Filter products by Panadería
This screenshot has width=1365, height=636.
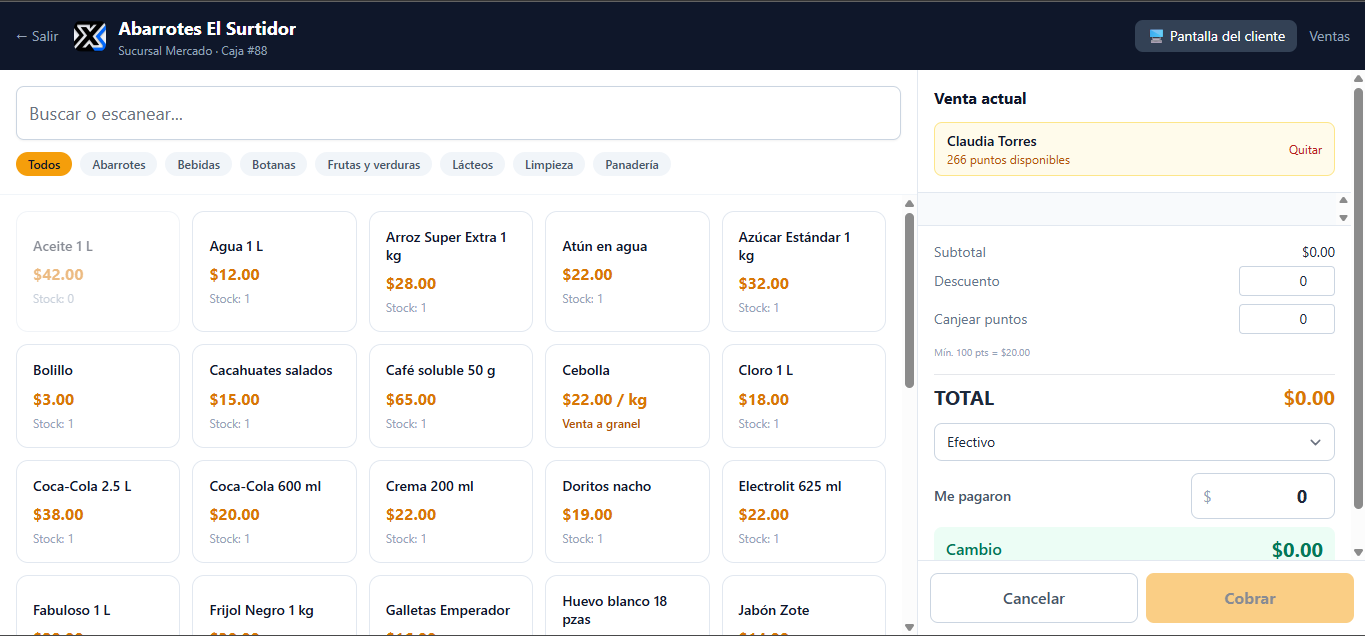coord(632,164)
